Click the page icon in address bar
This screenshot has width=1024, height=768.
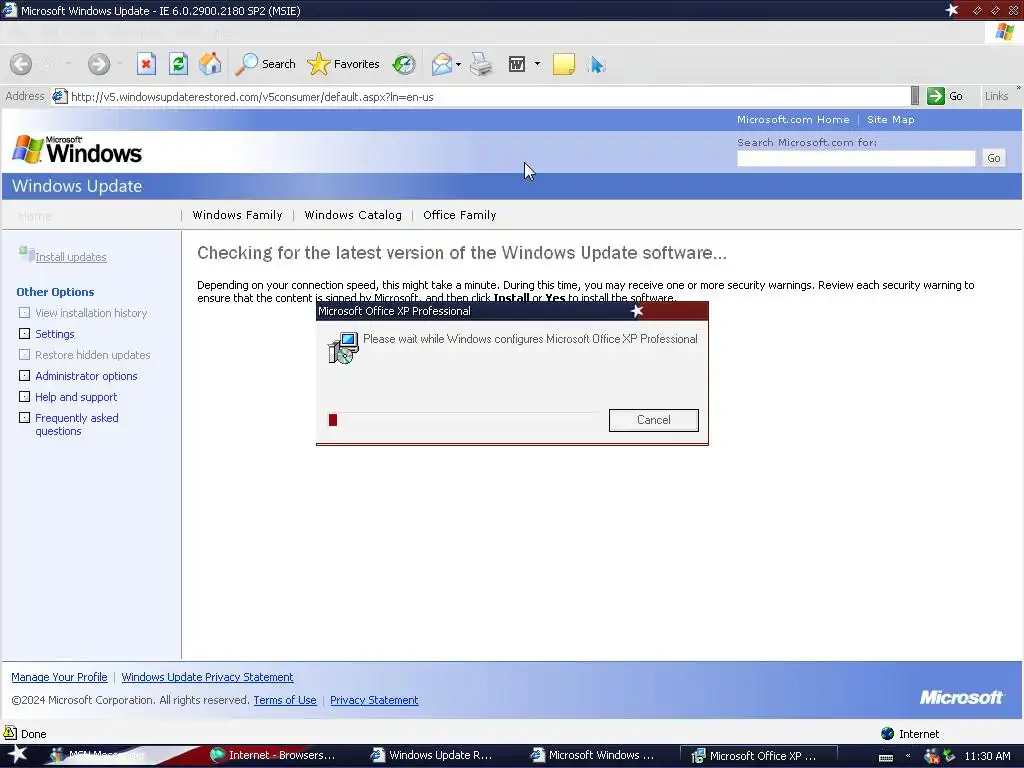[x=59, y=96]
